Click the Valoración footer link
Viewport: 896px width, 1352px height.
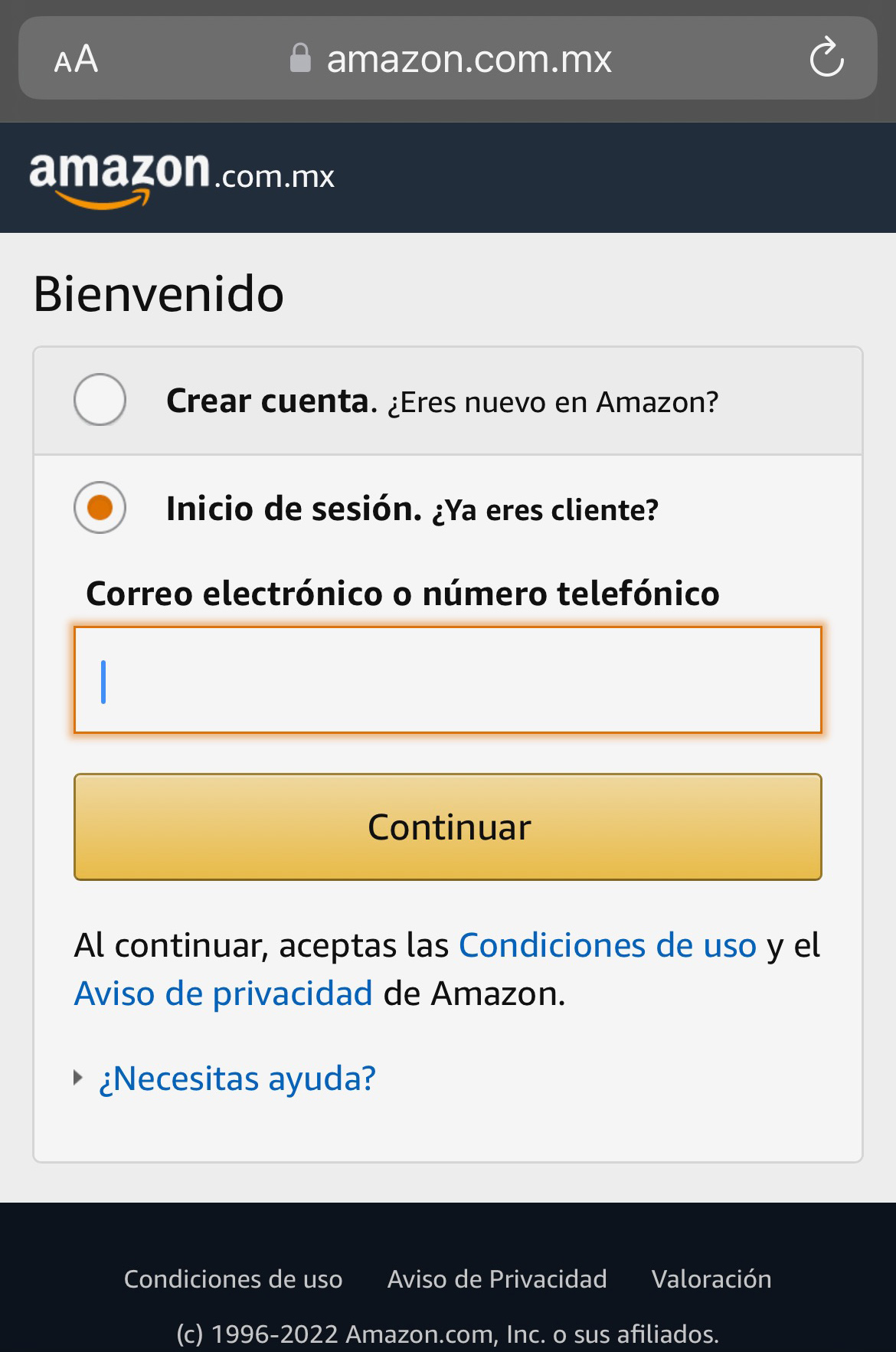[711, 1279]
